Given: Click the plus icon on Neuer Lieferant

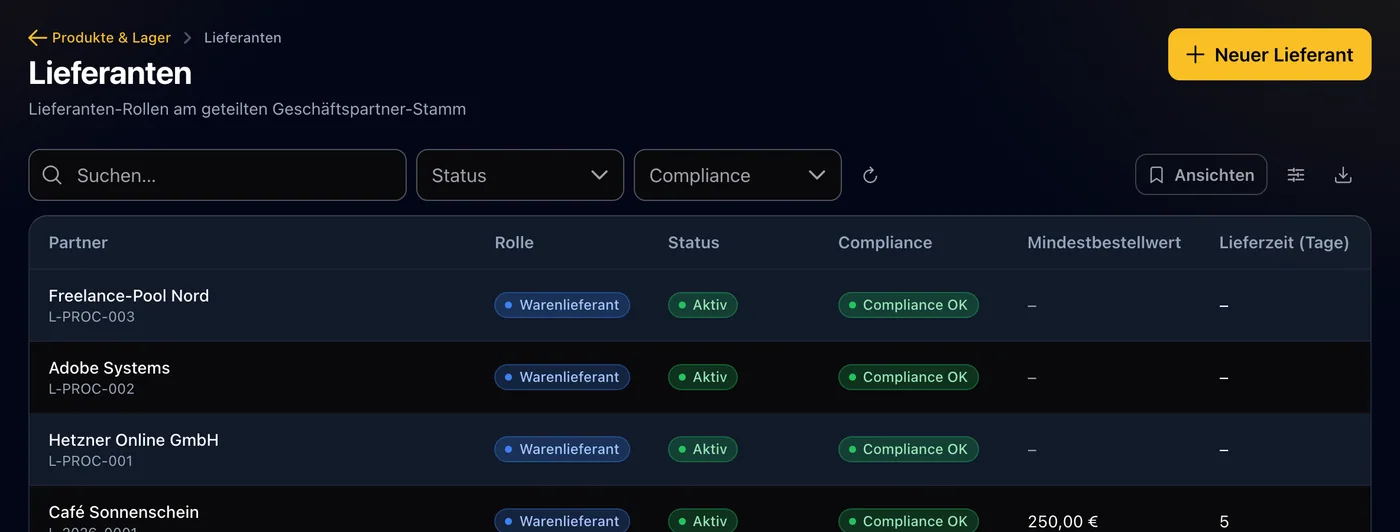Looking at the screenshot, I should coord(1195,55).
